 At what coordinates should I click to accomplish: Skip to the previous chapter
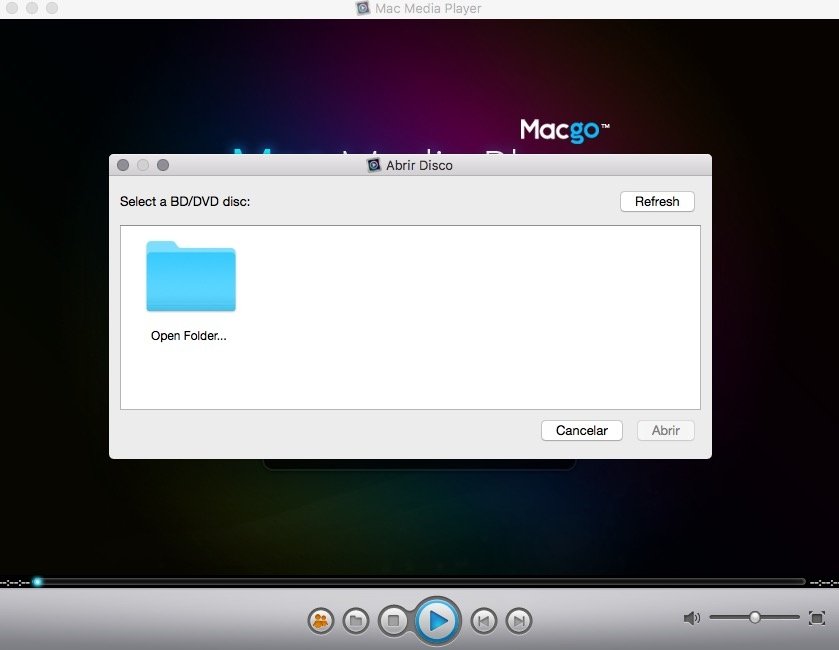pyautogui.click(x=484, y=621)
